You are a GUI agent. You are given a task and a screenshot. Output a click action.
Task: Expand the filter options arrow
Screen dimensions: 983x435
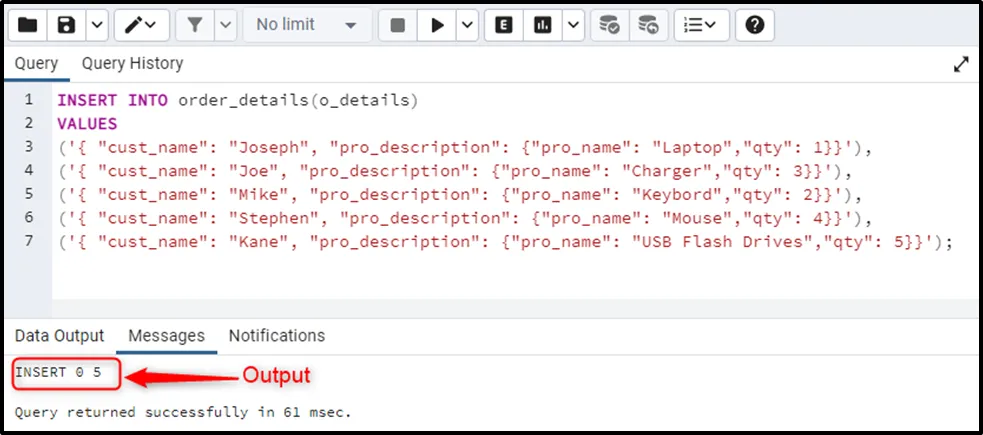pos(224,25)
